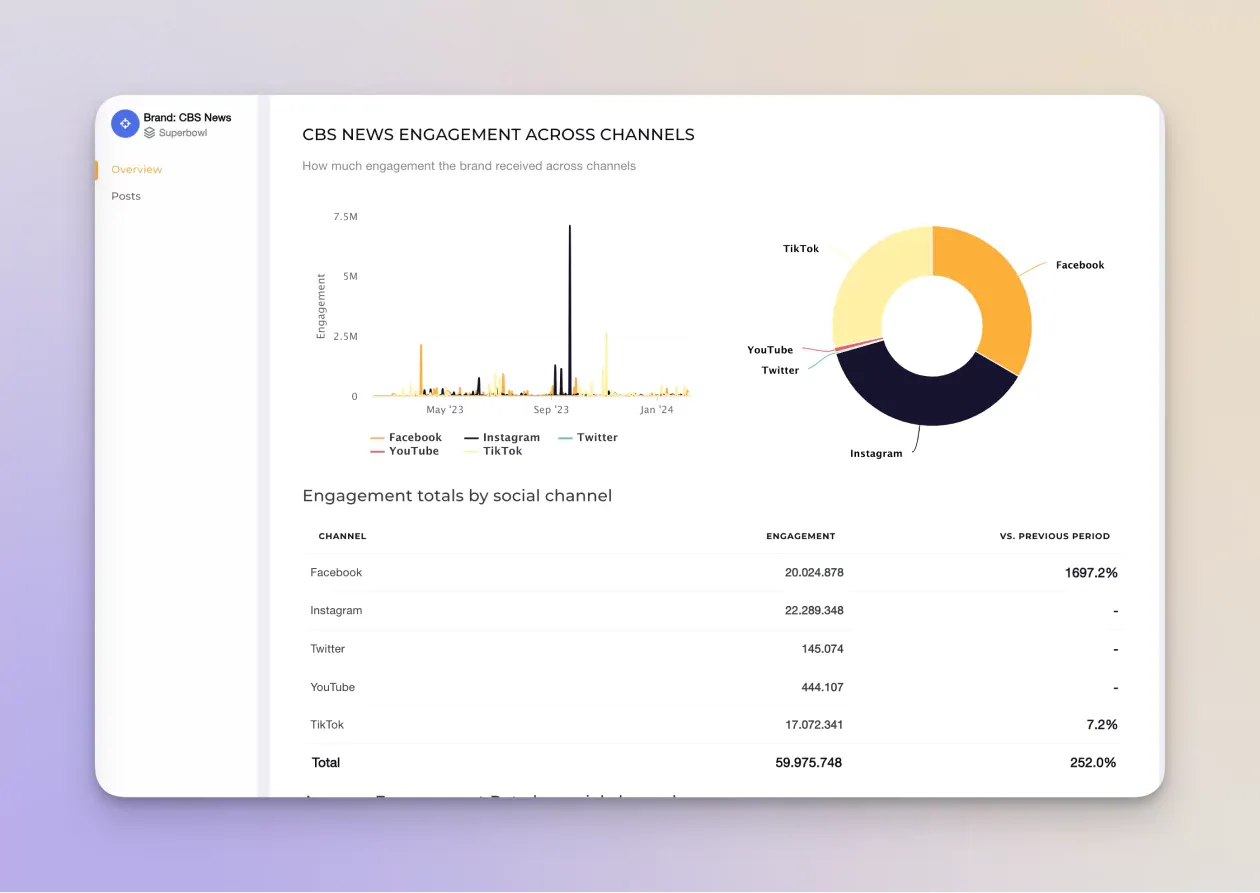Click the Superbowl project label

tap(183, 132)
